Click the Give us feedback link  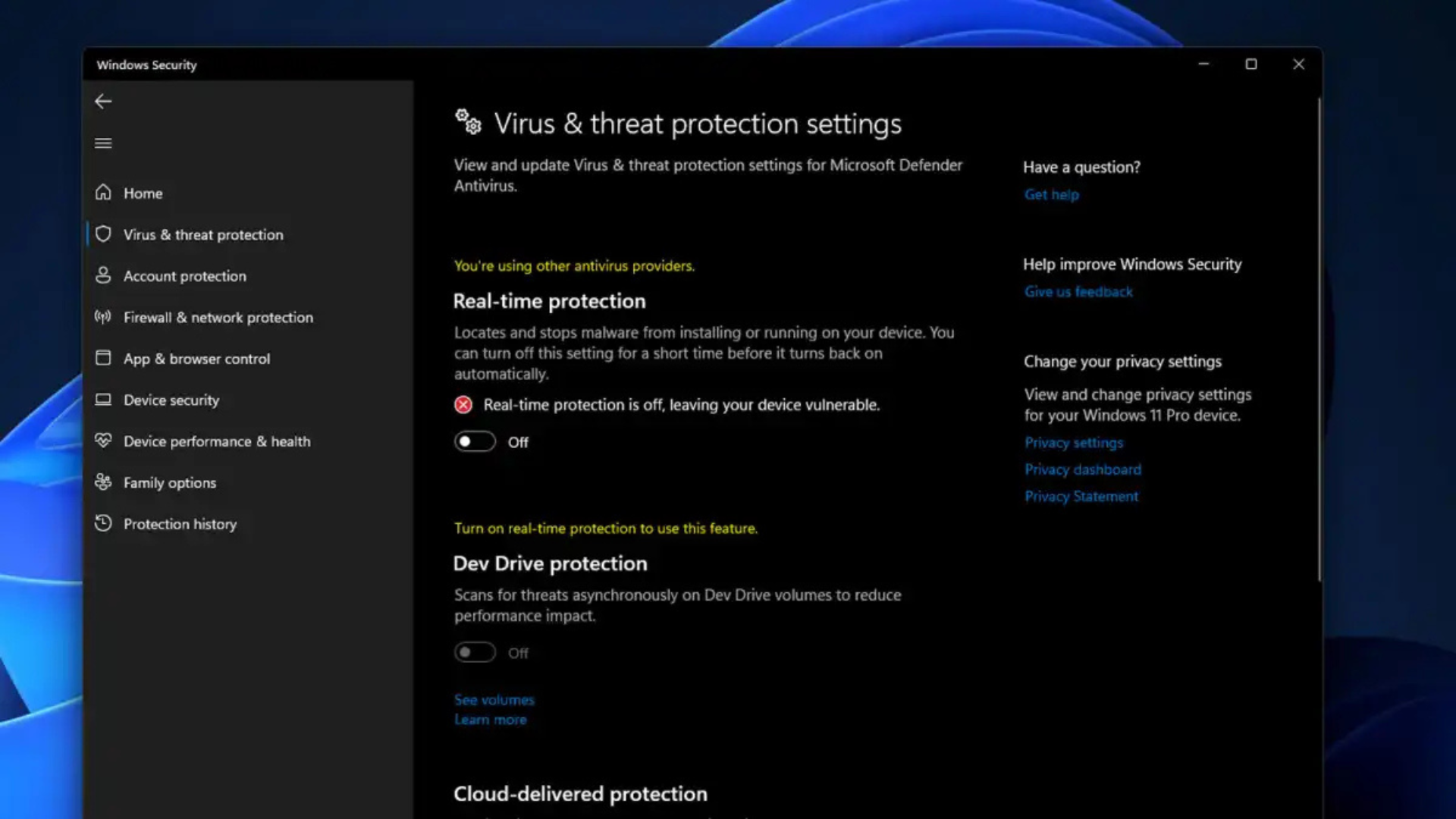click(1078, 291)
